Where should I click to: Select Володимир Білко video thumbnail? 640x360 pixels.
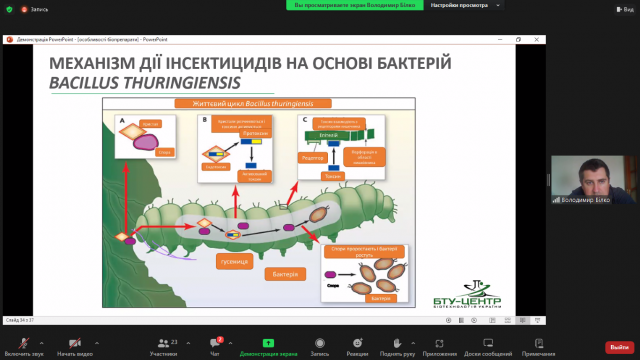pyautogui.click(x=593, y=180)
